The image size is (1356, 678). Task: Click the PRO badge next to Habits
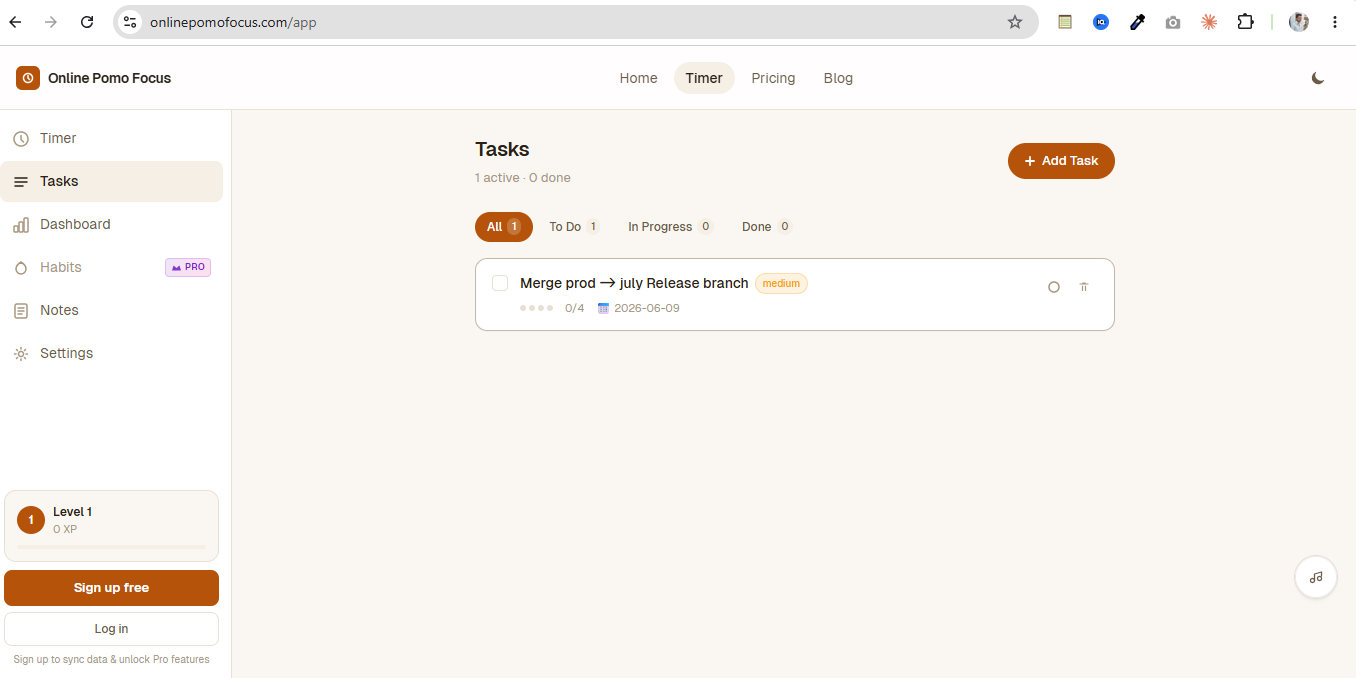click(188, 267)
